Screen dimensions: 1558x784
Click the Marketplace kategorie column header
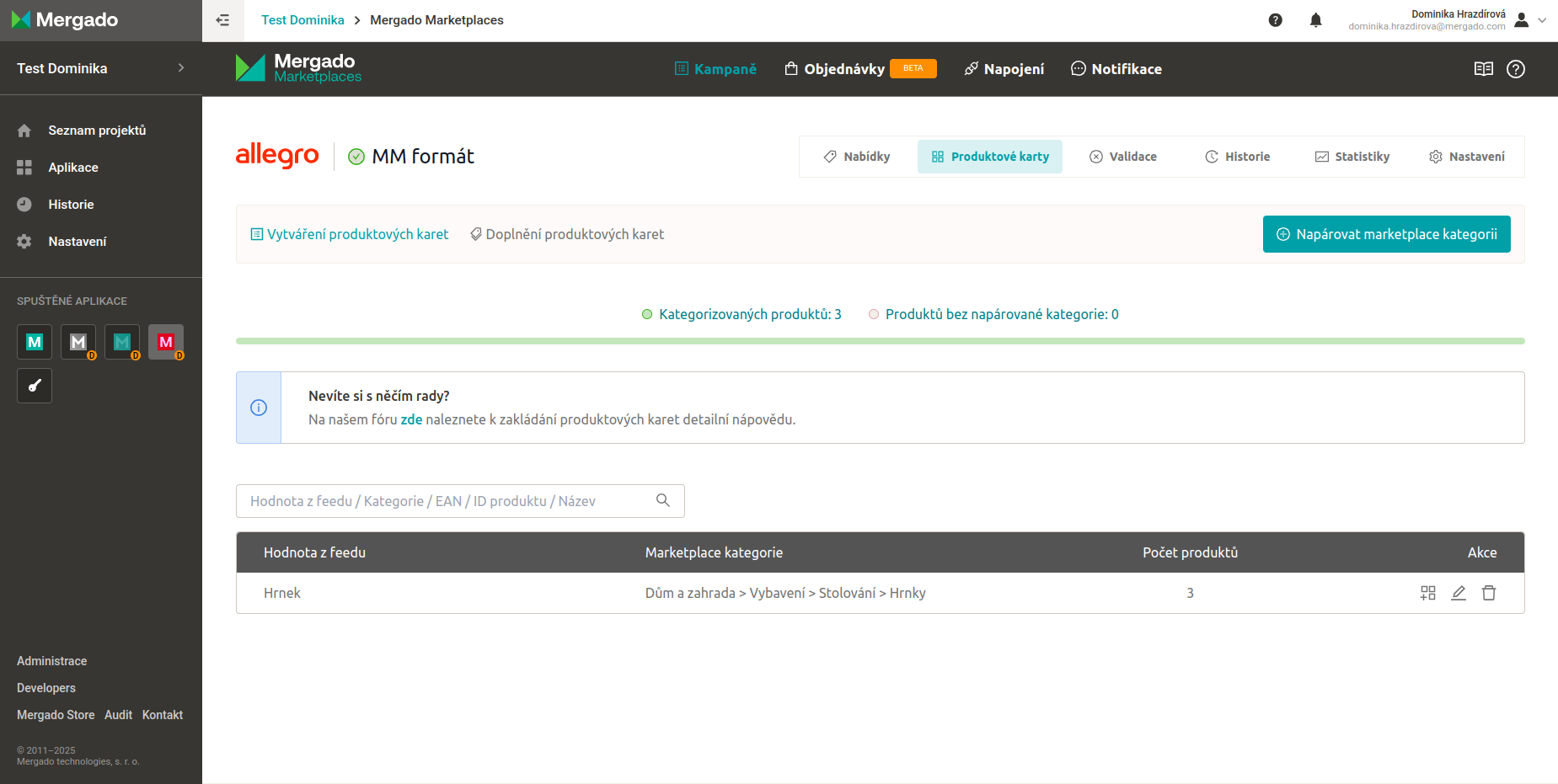(x=714, y=552)
